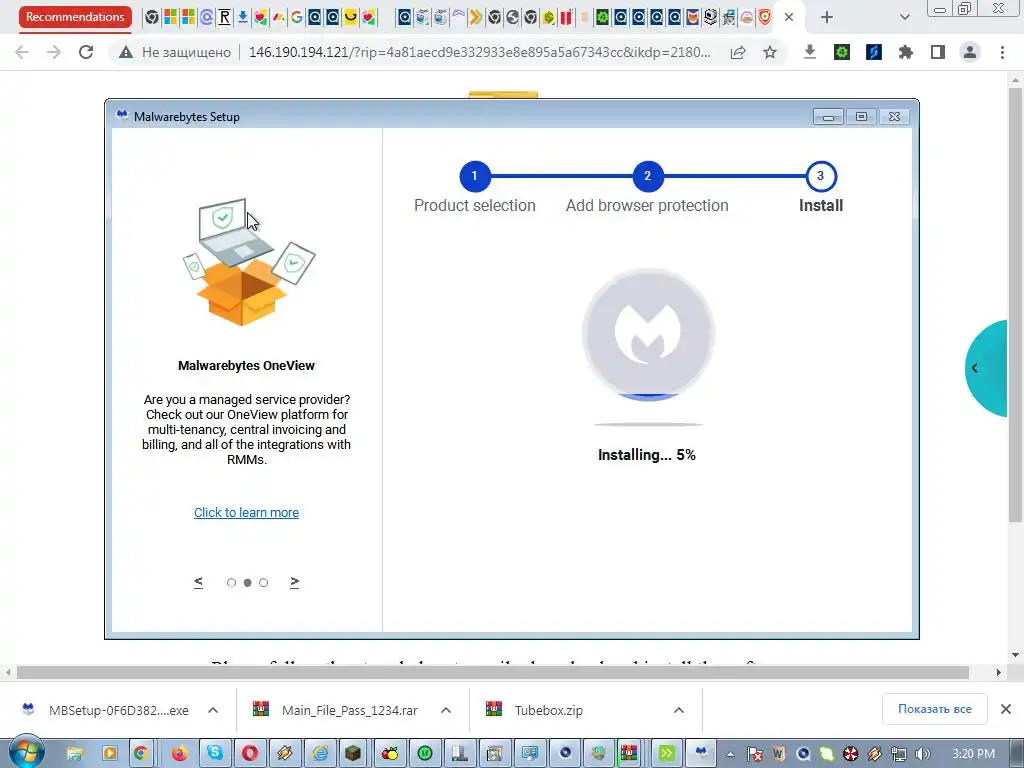Open a new browser tab
This screenshot has height=768, width=1024.
point(827,18)
